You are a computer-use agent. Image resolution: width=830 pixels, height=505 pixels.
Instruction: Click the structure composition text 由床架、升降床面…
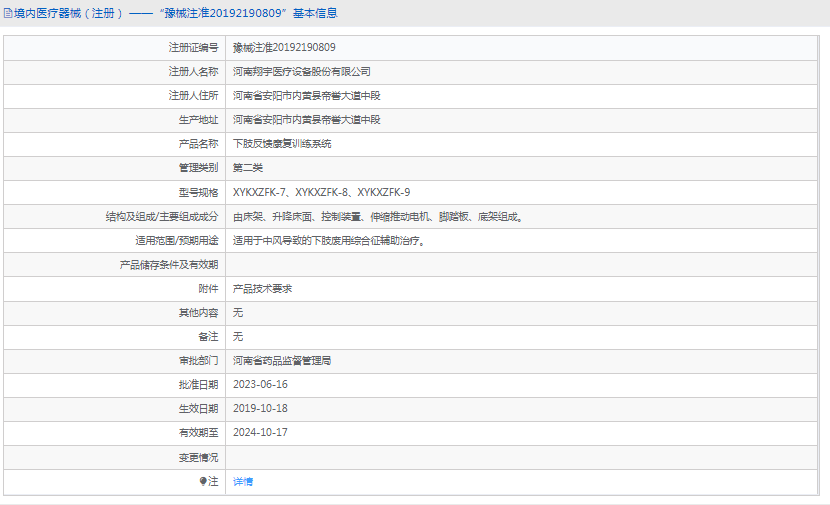click(378, 217)
